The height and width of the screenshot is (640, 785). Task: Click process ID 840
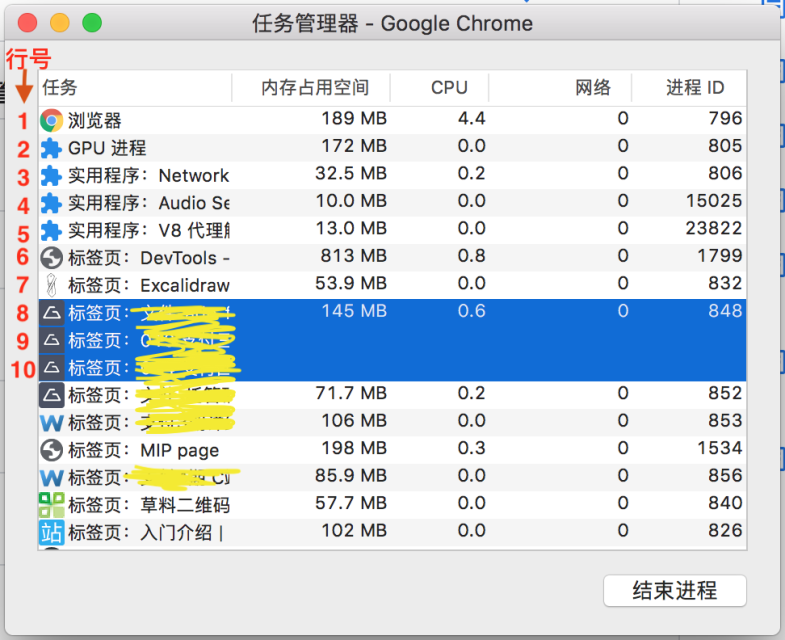click(725, 503)
